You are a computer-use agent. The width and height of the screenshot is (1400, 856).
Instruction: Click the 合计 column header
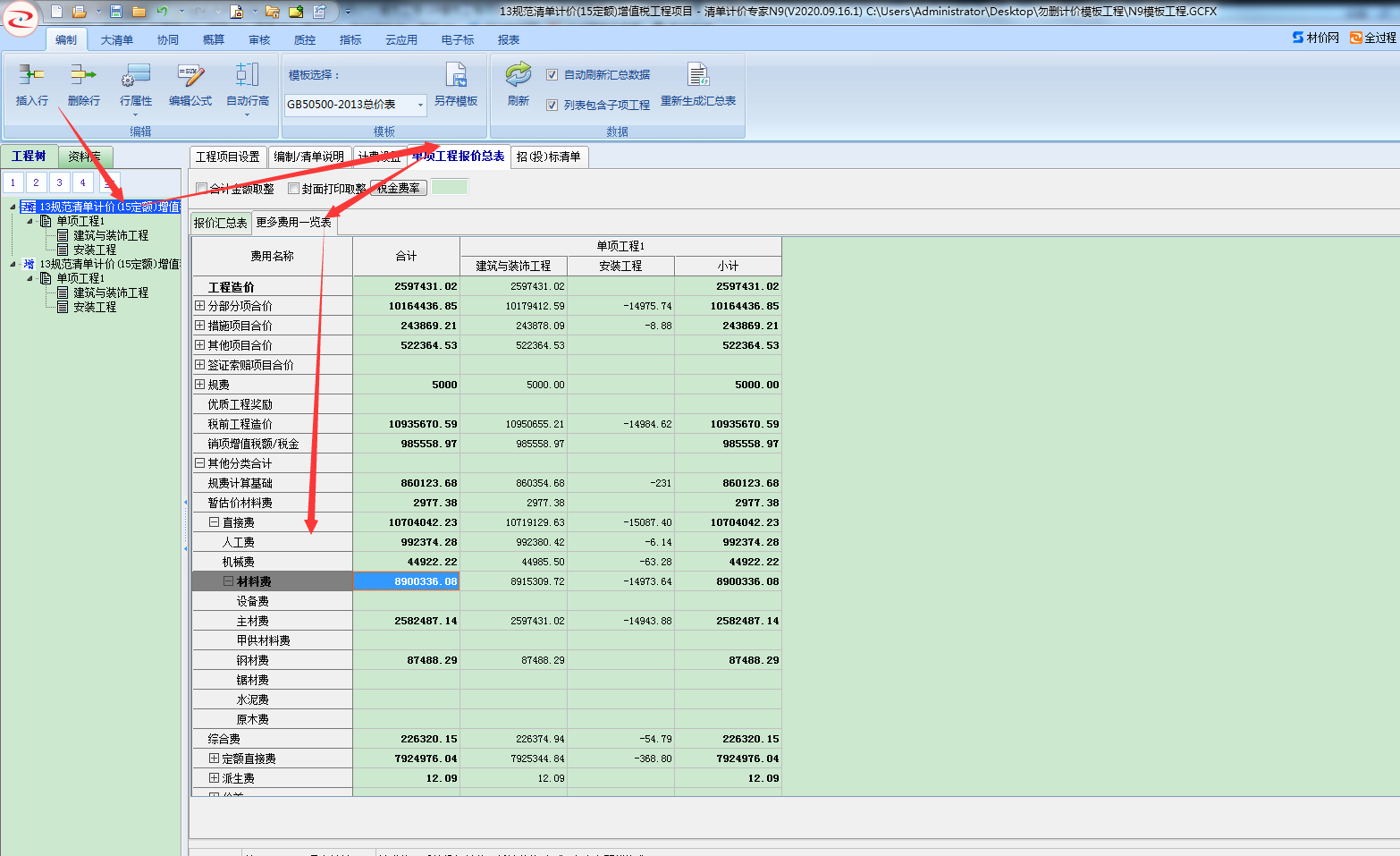pos(407,257)
